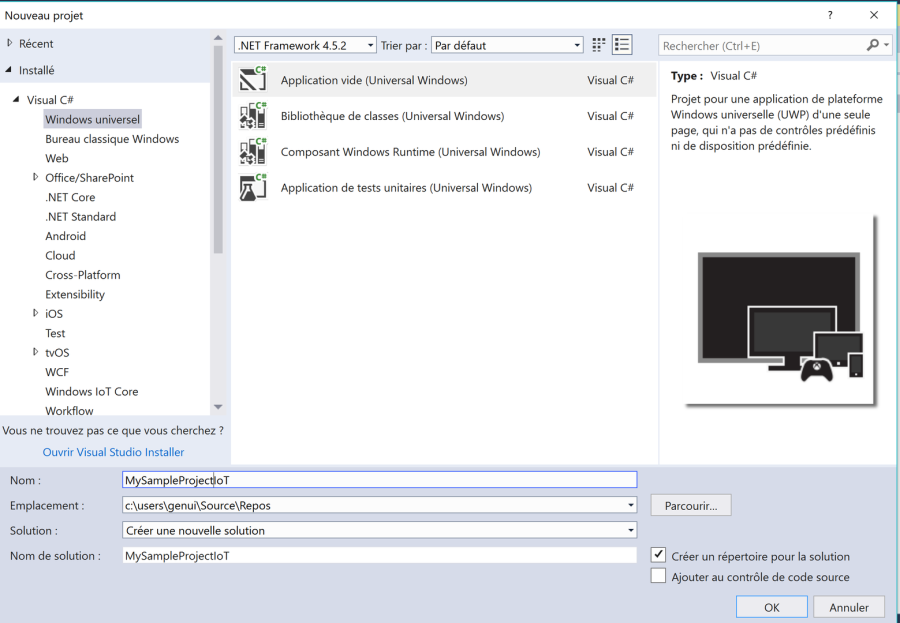The image size is (900, 623).
Task: Select the Web category
Action: [57, 158]
